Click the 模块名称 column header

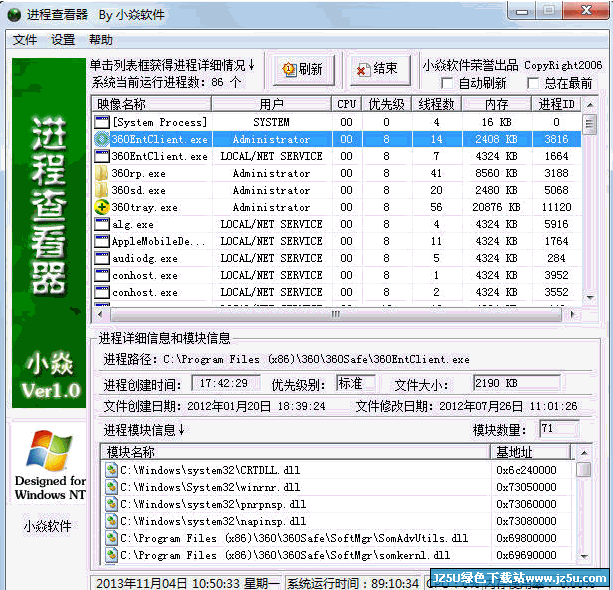point(295,452)
